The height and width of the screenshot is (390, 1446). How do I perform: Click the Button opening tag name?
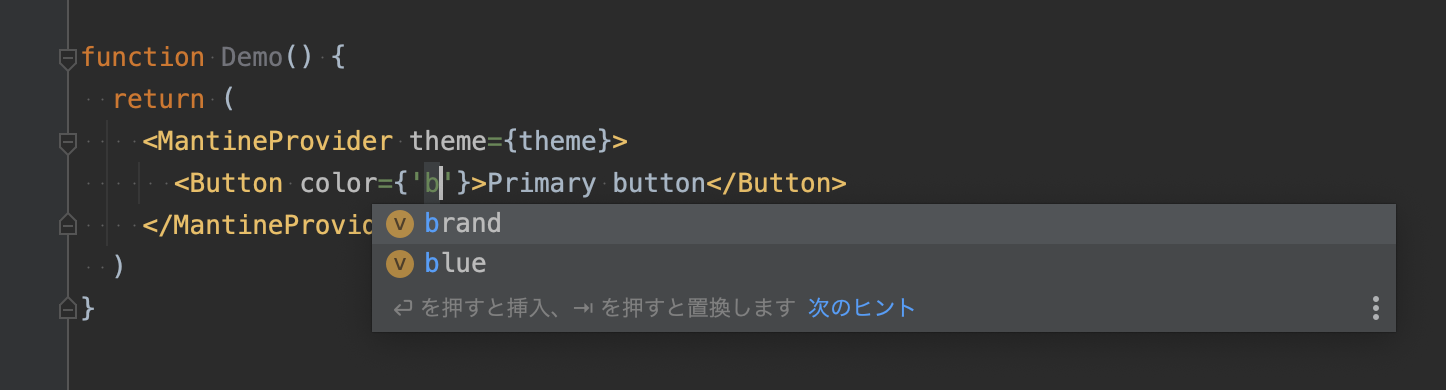tap(236, 183)
